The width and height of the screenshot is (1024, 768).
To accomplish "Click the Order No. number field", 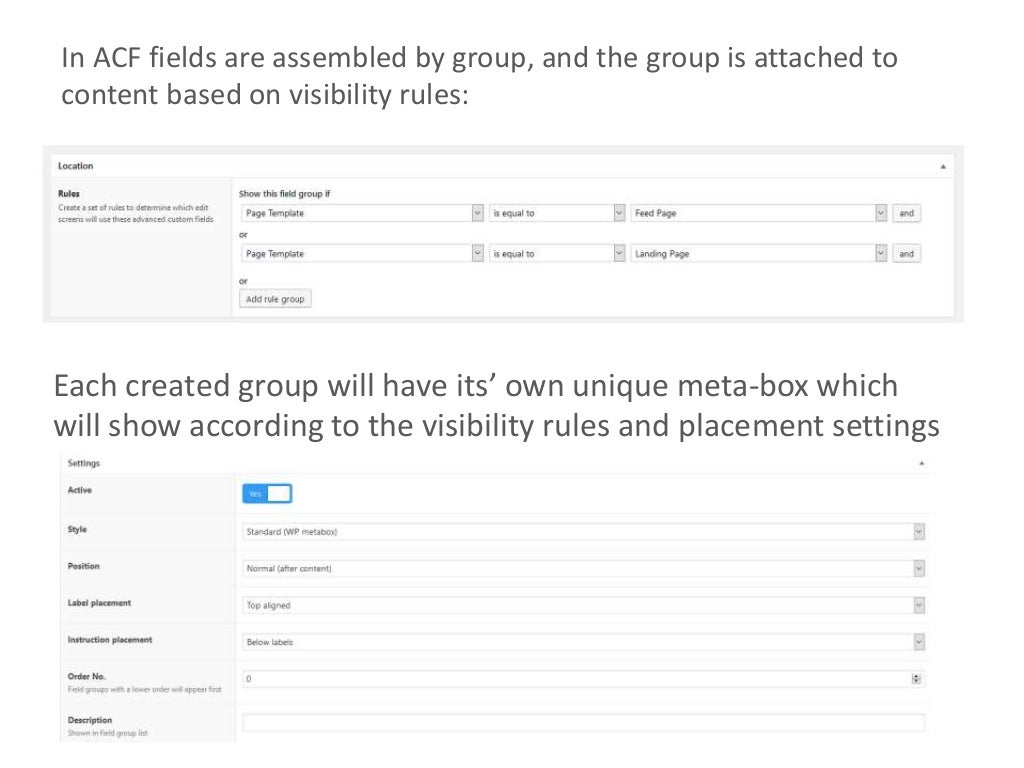I will [x=575, y=678].
